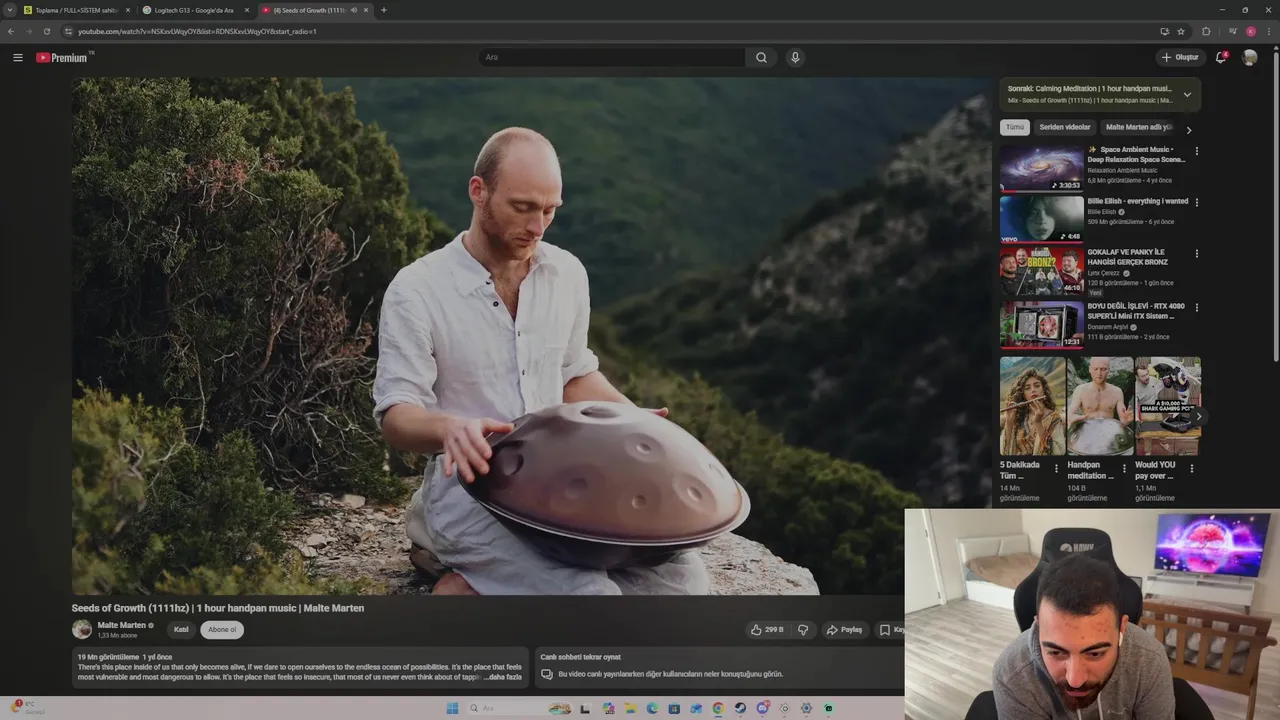This screenshot has height=720, width=1280.
Task: Click the browser address bar URL
Action: coord(197,31)
